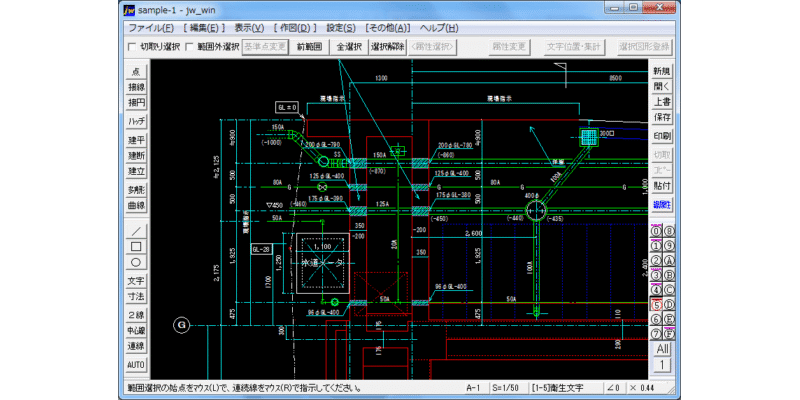Image resolution: width=800 pixels, height=400 pixels.
Task: Toggle layer 5 highlighted button
Action: 656,305
